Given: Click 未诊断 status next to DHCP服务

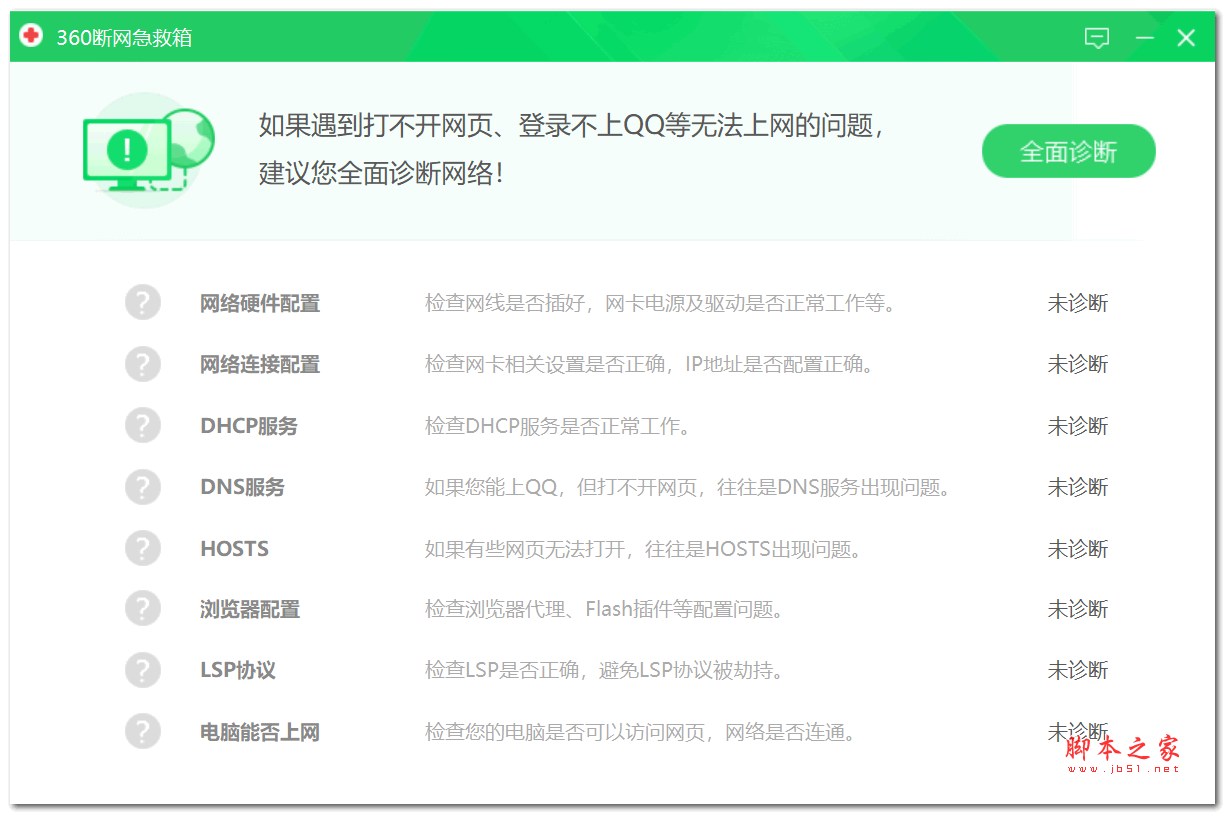Looking at the screenshot, I should tap(1078, 425).
